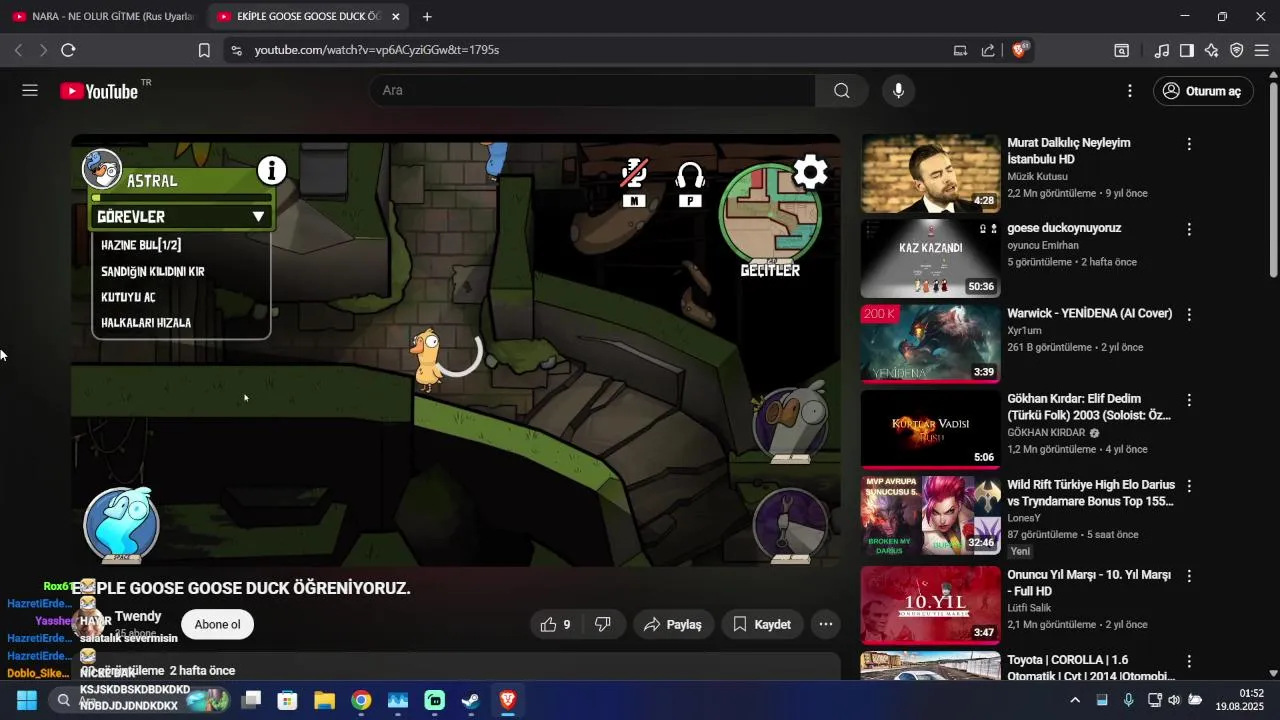Switch to the NARA - NE OLUR GİTME tab
Viewport: 1280px width, 720px height.
[x=104, y=17]
